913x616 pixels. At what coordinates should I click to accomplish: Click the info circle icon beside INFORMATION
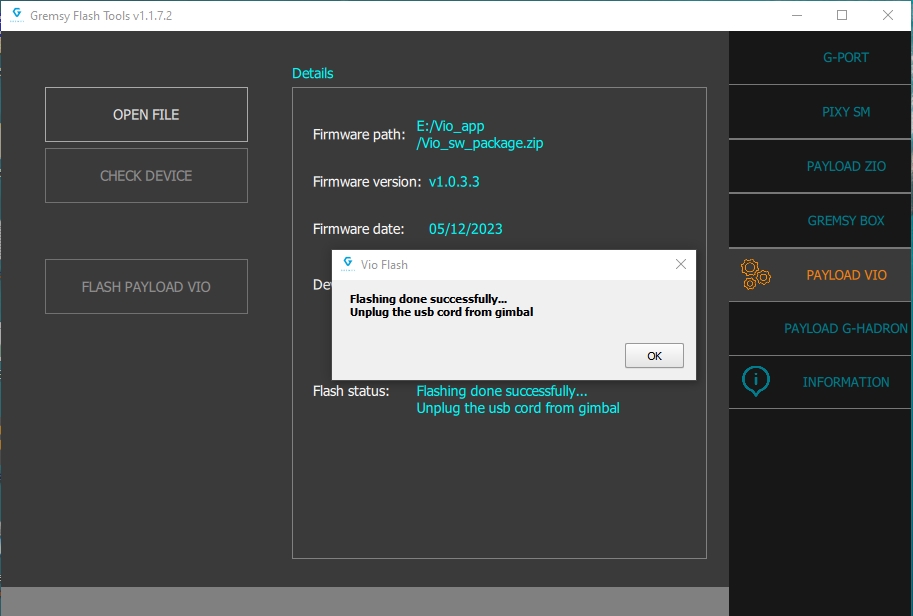[757, 382]
